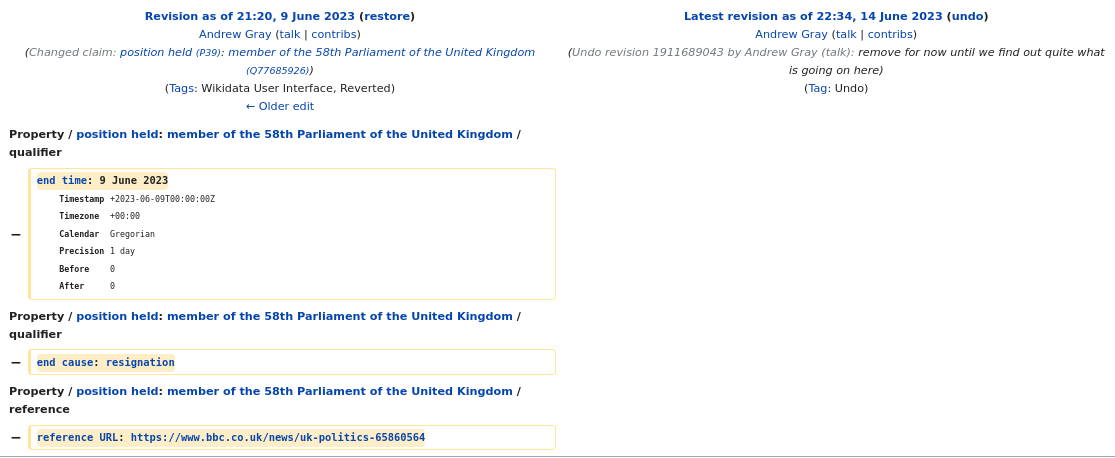Open the BBC news reference URL
1115x458 pixels.
[277, 437]
